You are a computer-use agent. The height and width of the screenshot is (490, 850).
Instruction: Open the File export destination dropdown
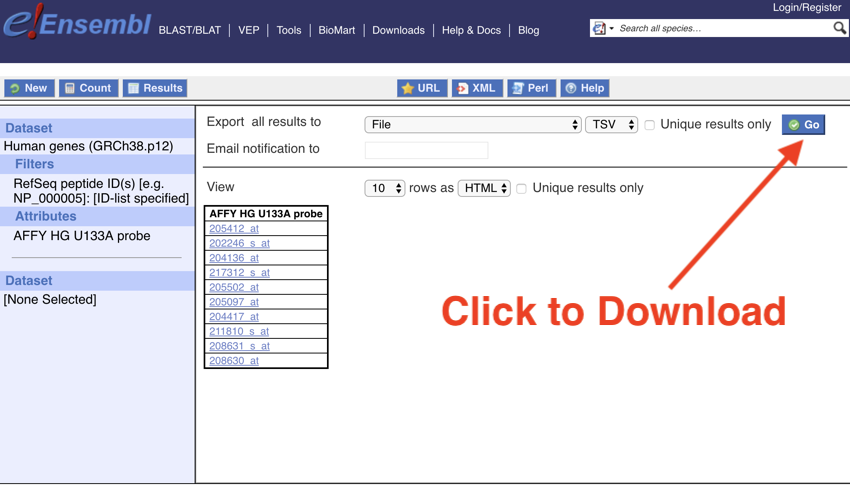click(472, 125)
